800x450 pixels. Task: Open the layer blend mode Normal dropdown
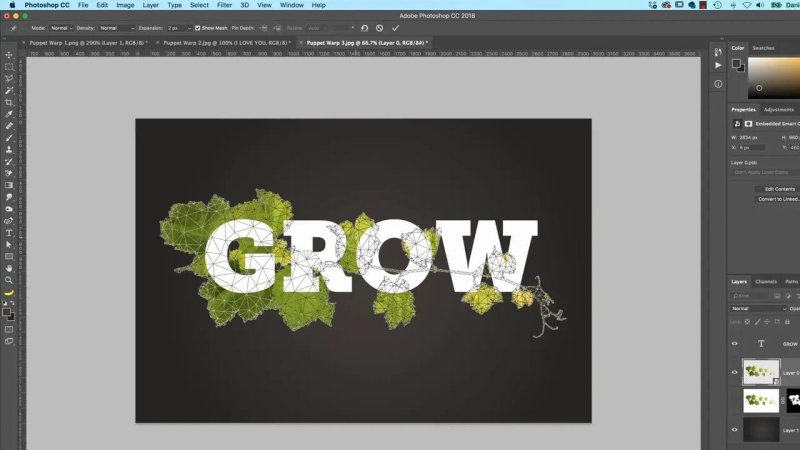point(758,309)
